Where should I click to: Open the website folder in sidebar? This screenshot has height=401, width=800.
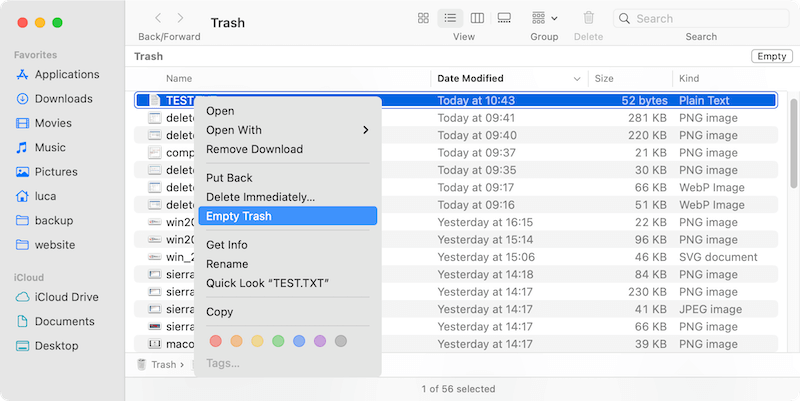click(x=45, y=245)
